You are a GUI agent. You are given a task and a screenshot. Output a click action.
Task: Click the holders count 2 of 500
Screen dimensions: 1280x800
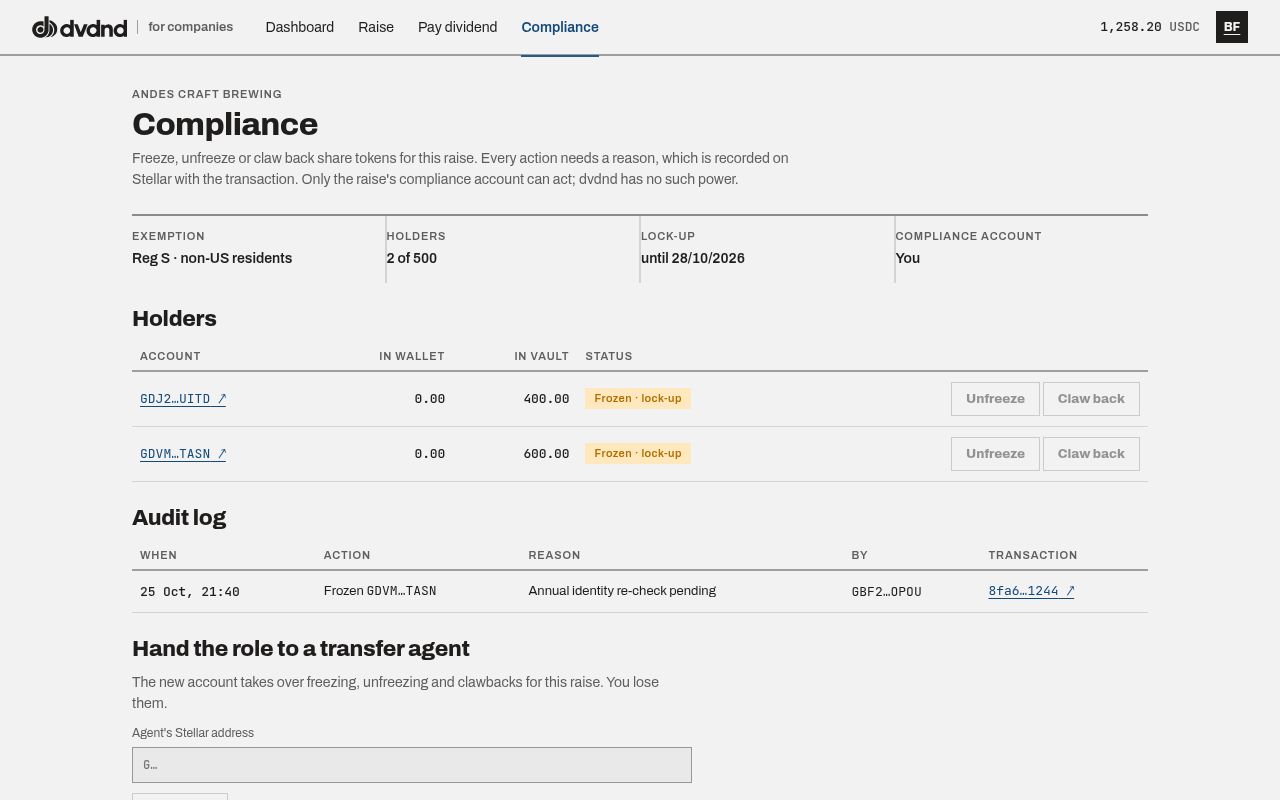(412, 258)
